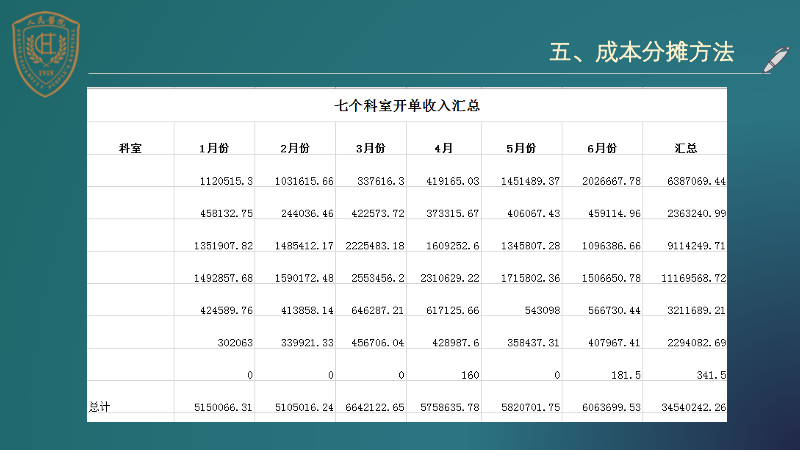Click the 3月份 column header
The width and height of the screenshot is (800, 450).
click(x=370, y=148)
